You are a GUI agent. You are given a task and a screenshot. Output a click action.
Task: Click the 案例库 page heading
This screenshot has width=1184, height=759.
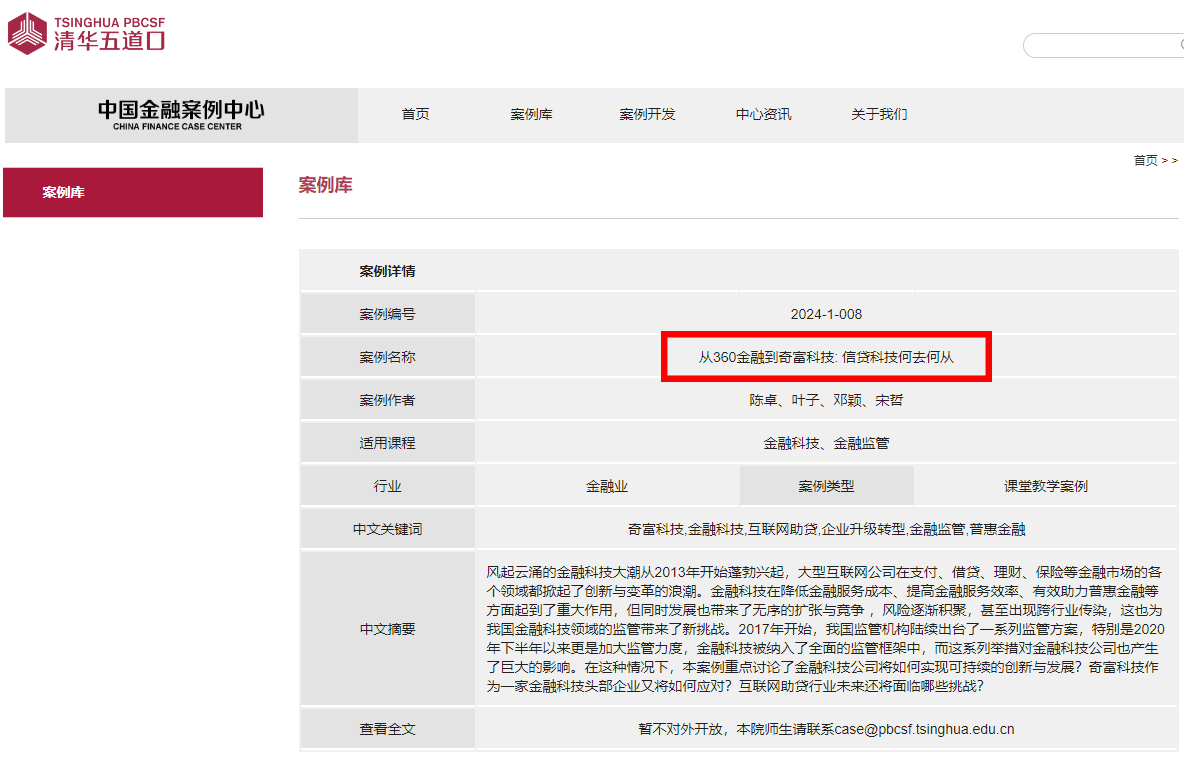325,185
